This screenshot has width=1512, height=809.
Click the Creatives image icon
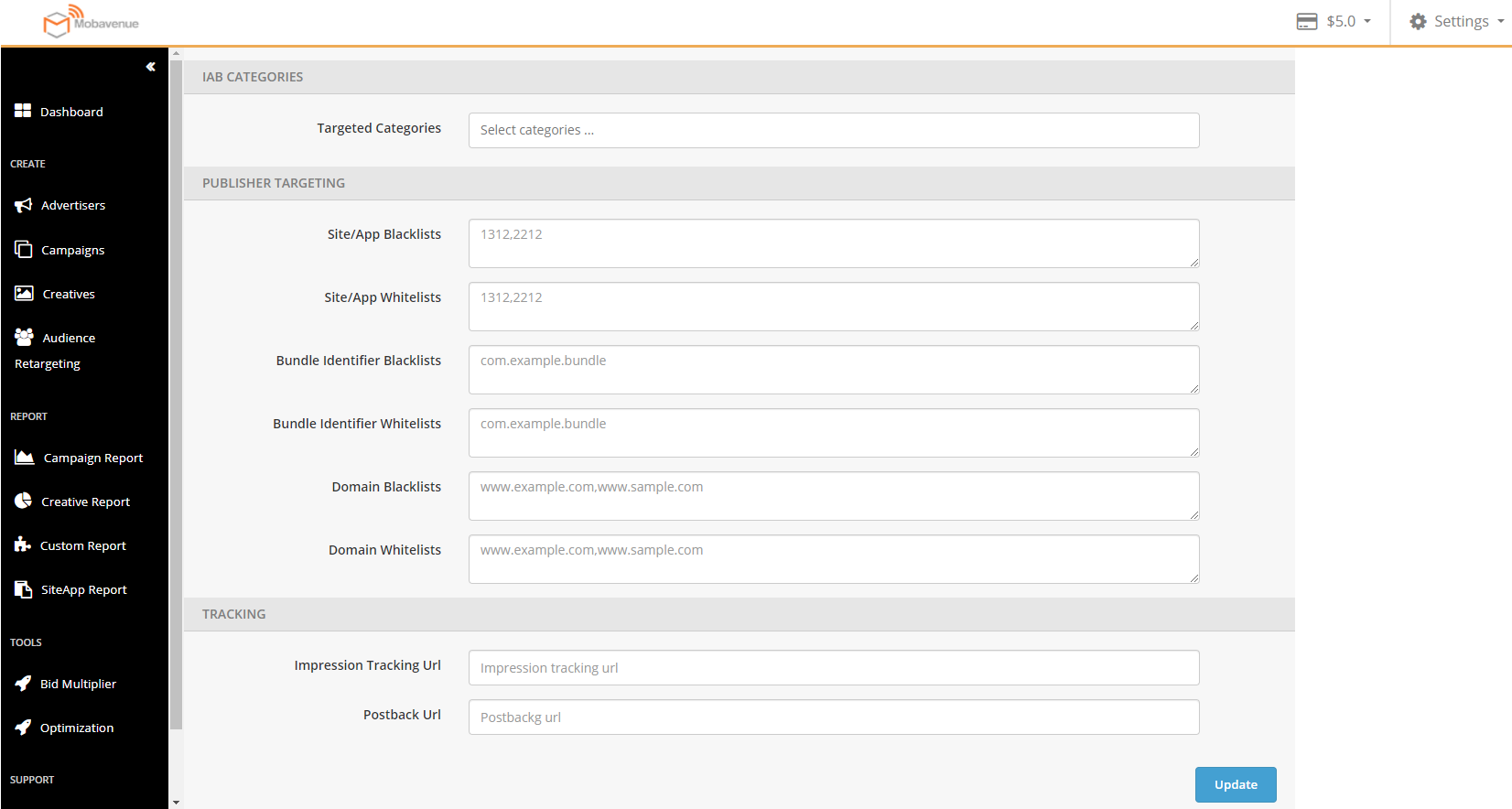click(24, 293)
